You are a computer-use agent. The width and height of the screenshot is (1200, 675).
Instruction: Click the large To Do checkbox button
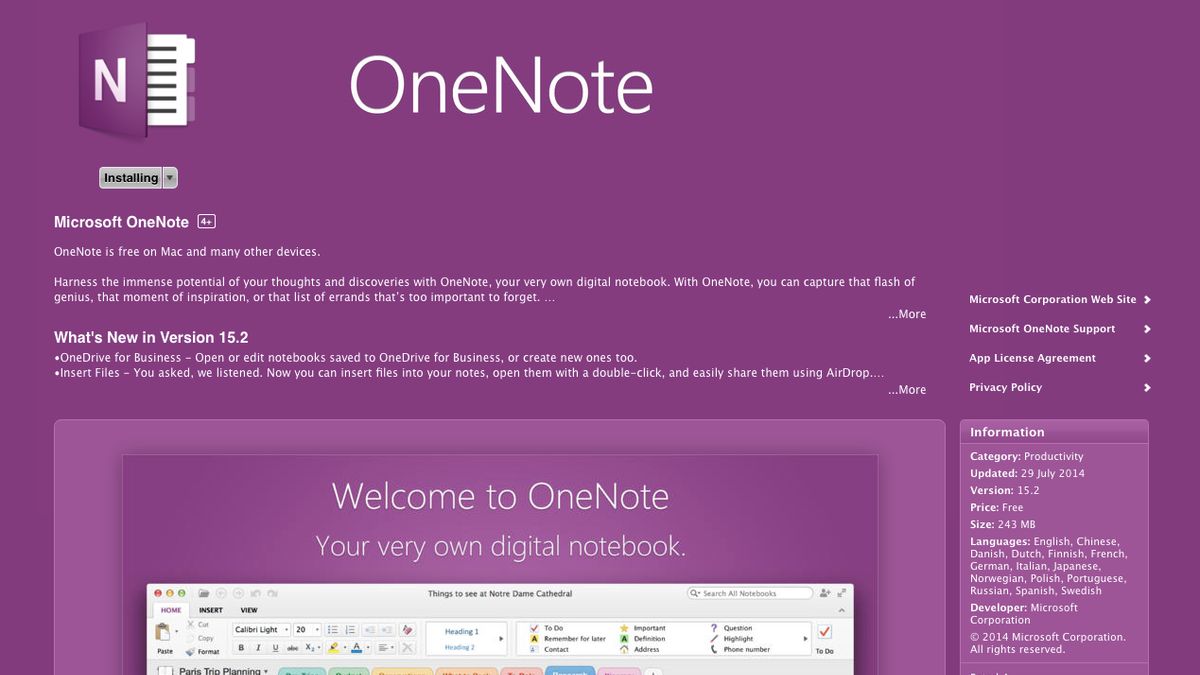(x=825, y=632)
